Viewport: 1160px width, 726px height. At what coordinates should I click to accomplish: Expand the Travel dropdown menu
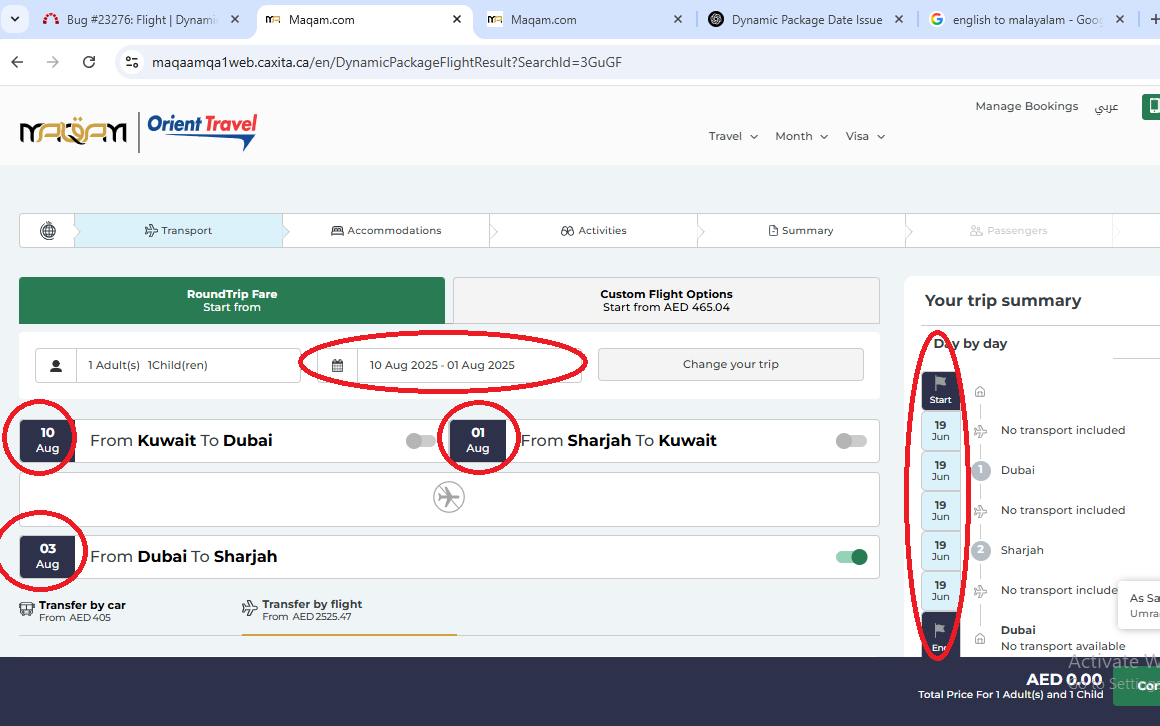pyautogui.click(x=733, y=137)
